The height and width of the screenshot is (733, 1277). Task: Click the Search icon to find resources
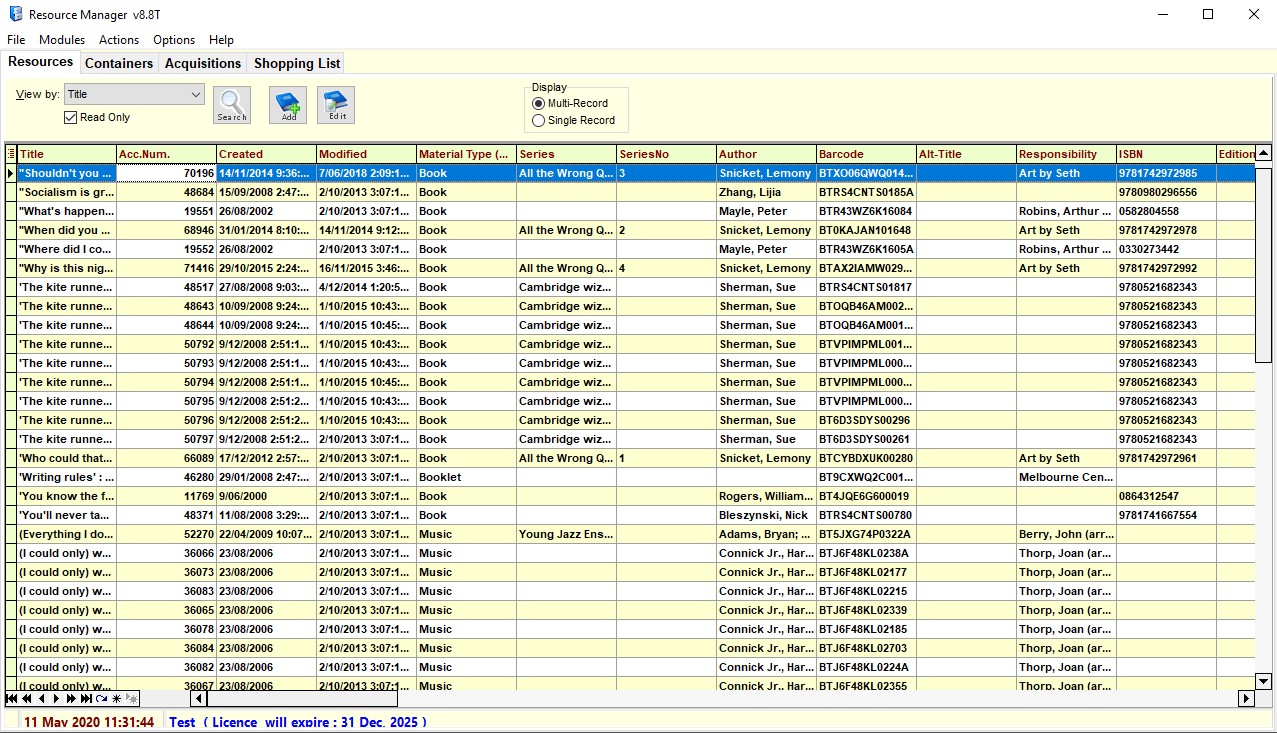[231, 104]
